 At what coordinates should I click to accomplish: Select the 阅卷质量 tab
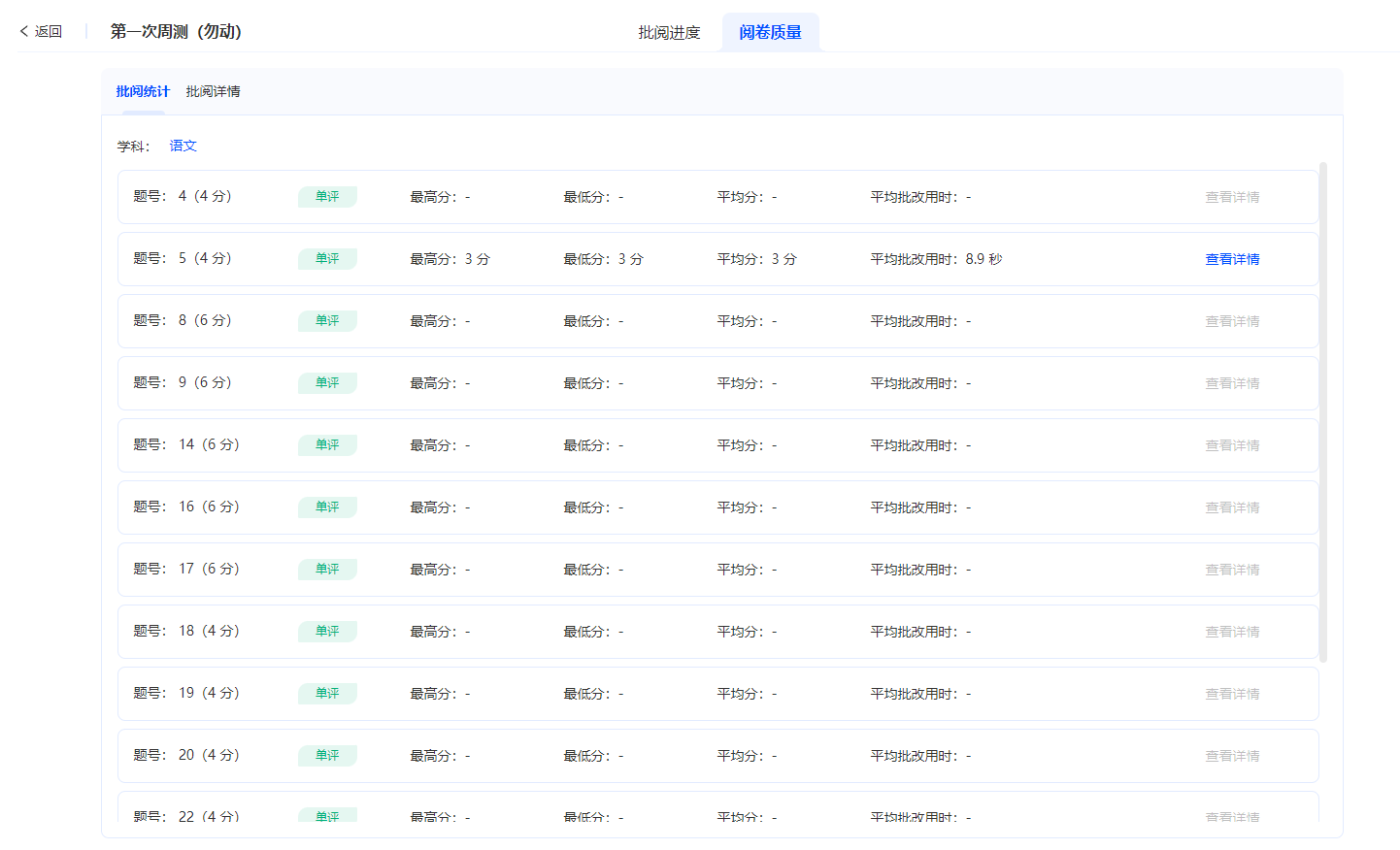[x=770, y=33]
